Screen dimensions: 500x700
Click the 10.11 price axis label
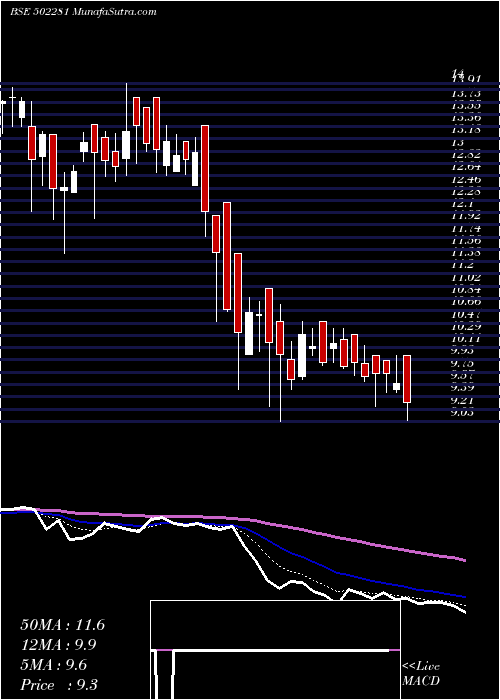(x=466, y=339)
